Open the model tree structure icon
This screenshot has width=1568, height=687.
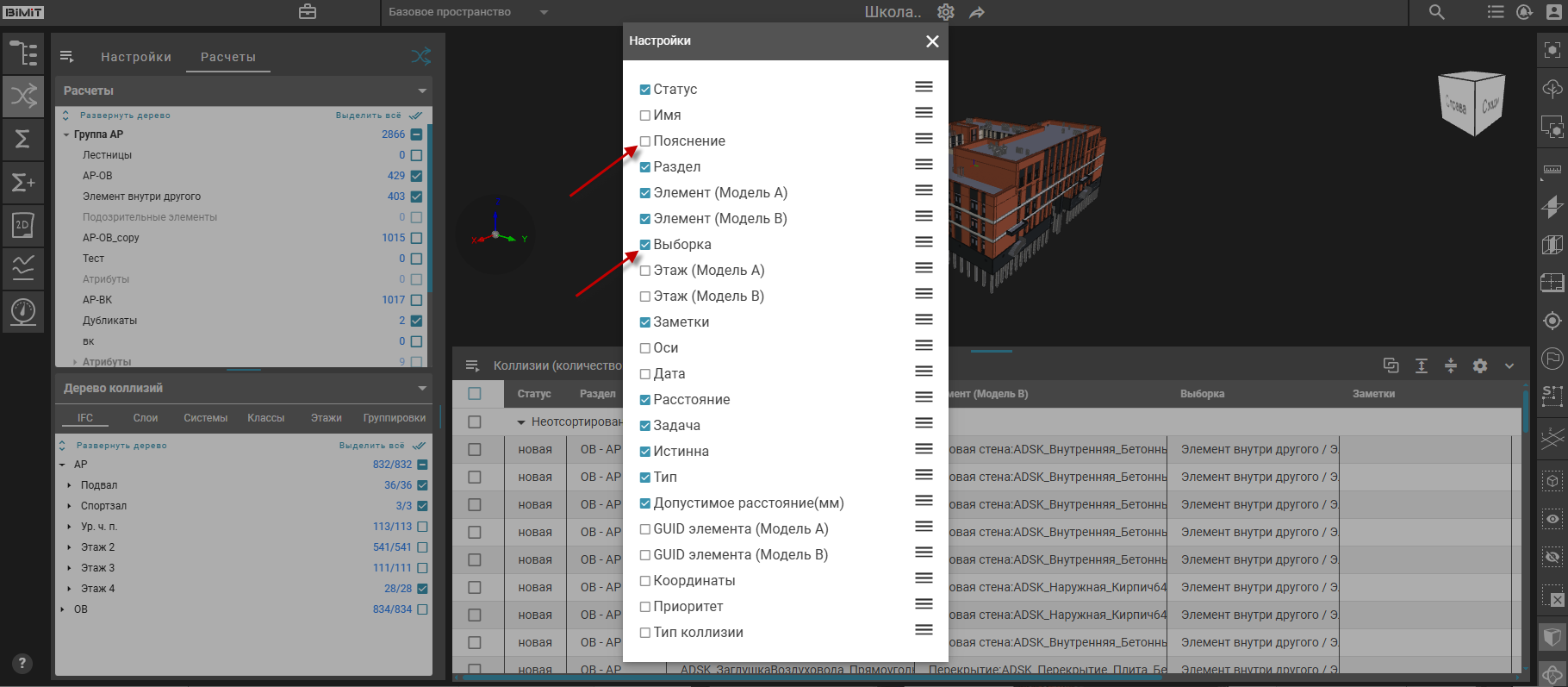pos(23,53)
